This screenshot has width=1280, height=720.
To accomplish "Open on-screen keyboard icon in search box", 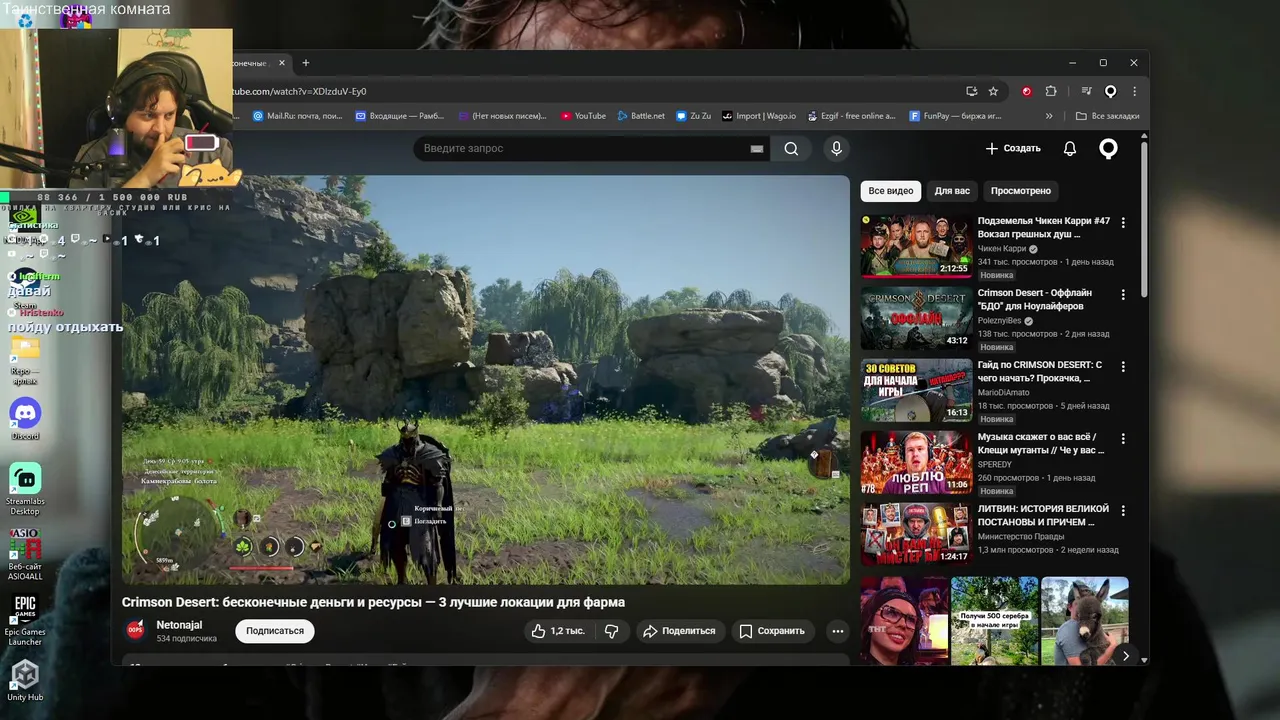I will click(757, 149).
